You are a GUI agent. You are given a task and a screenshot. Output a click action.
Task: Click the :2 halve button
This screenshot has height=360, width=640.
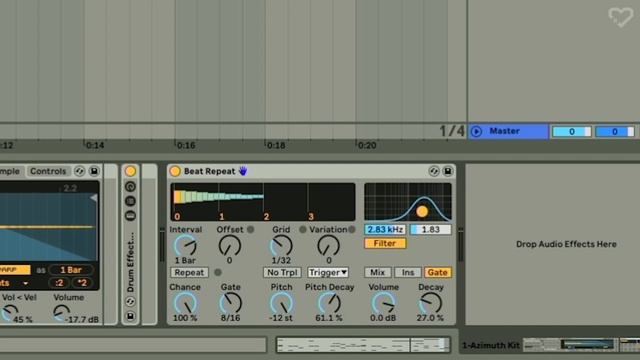59,283
